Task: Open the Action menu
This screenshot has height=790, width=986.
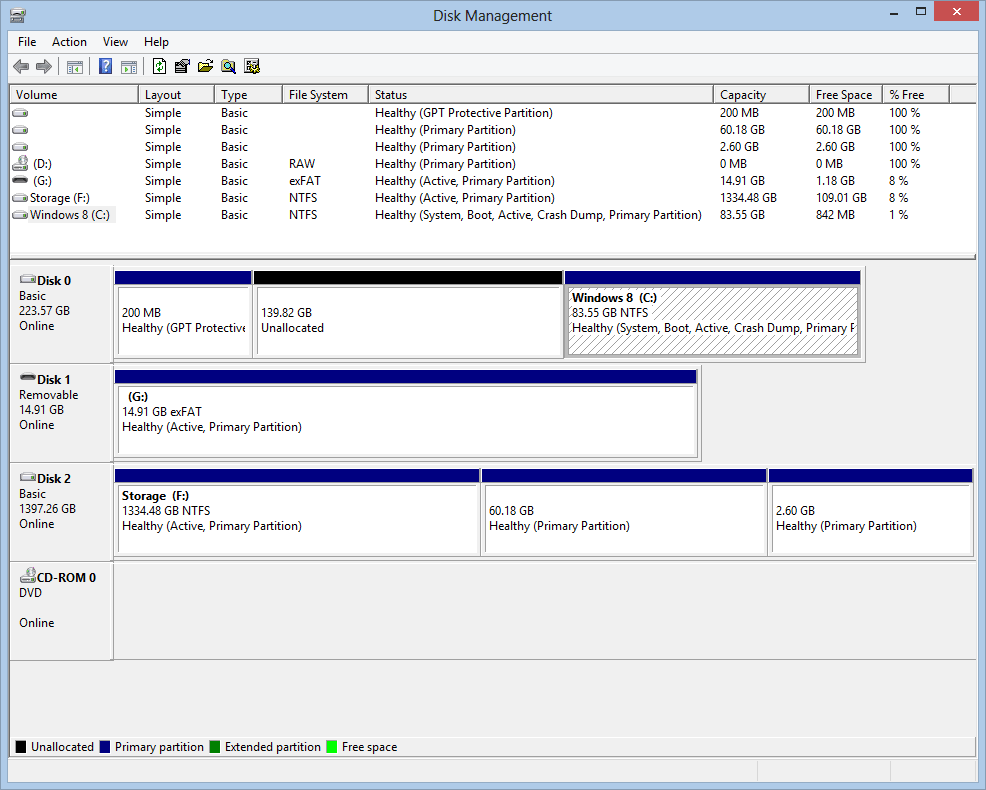Action: pyautogui.click(x=69, y=42)
